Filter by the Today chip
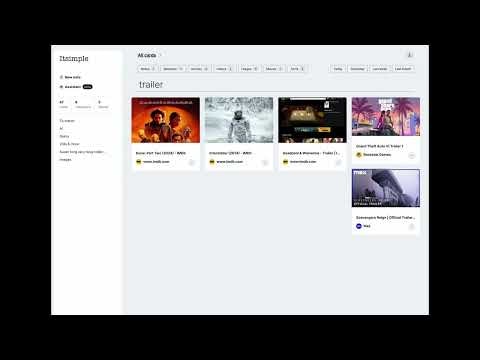This screenshot has height=360, width=480. pyautogui.click(x=338, y=69)
